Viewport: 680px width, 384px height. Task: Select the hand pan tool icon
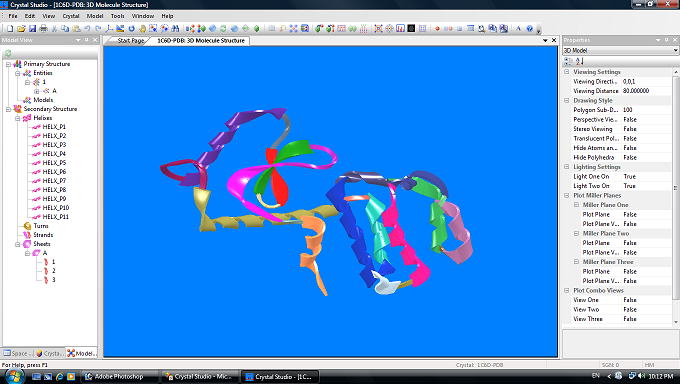(142, 29)
